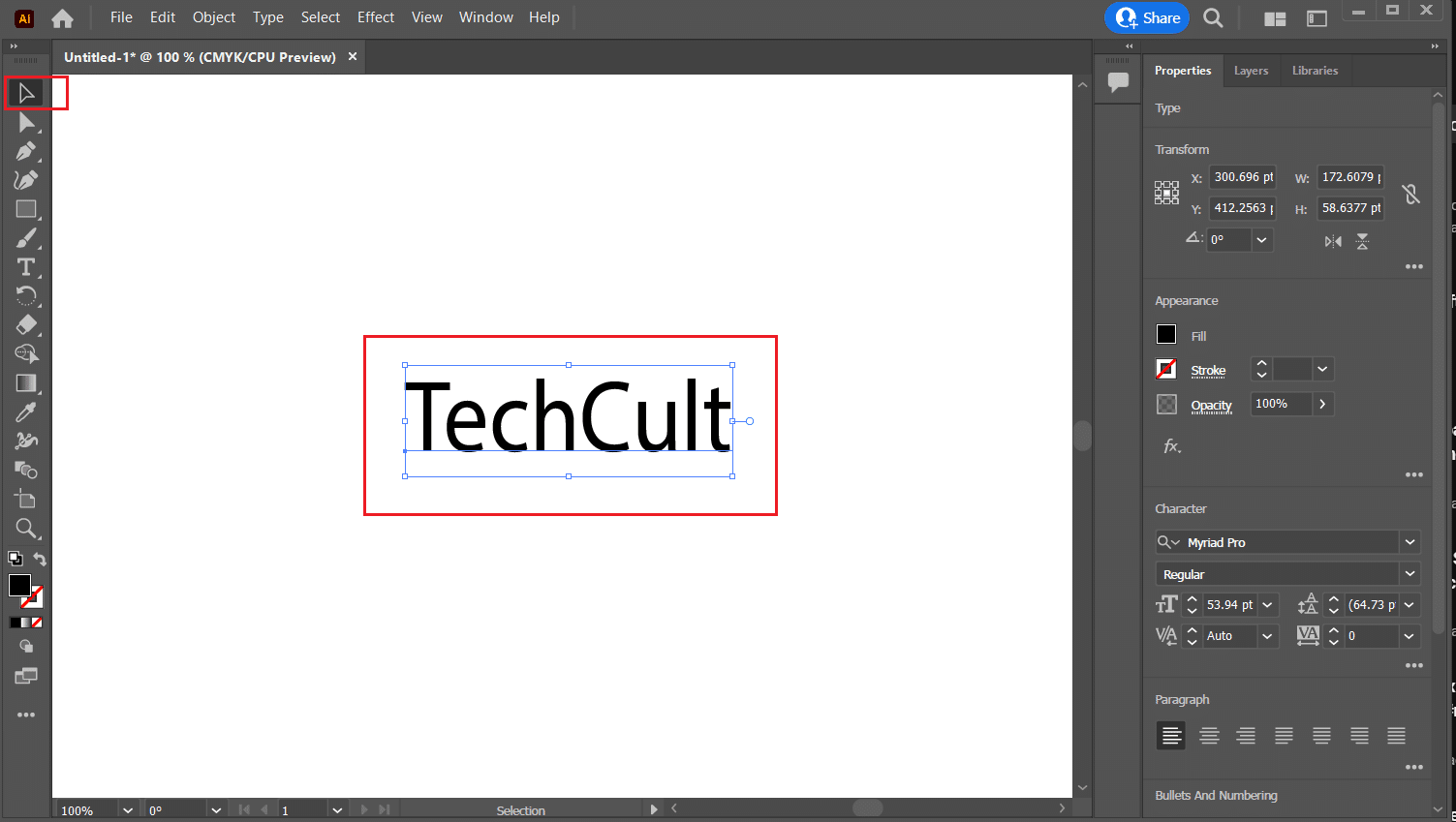Flip the object horizontally

[1333, 241]
